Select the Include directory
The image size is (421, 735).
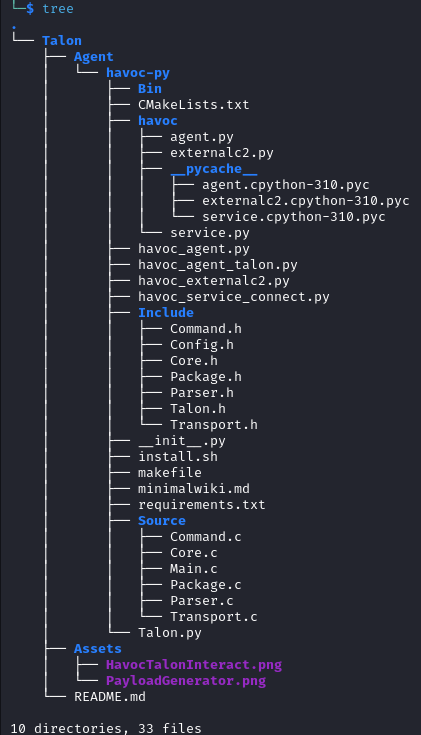[166, 313]
